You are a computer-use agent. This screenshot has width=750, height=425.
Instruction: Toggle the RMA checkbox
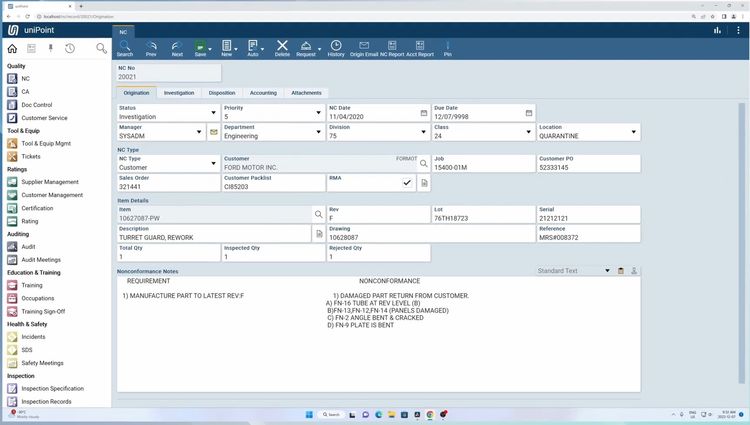[407, 183]
